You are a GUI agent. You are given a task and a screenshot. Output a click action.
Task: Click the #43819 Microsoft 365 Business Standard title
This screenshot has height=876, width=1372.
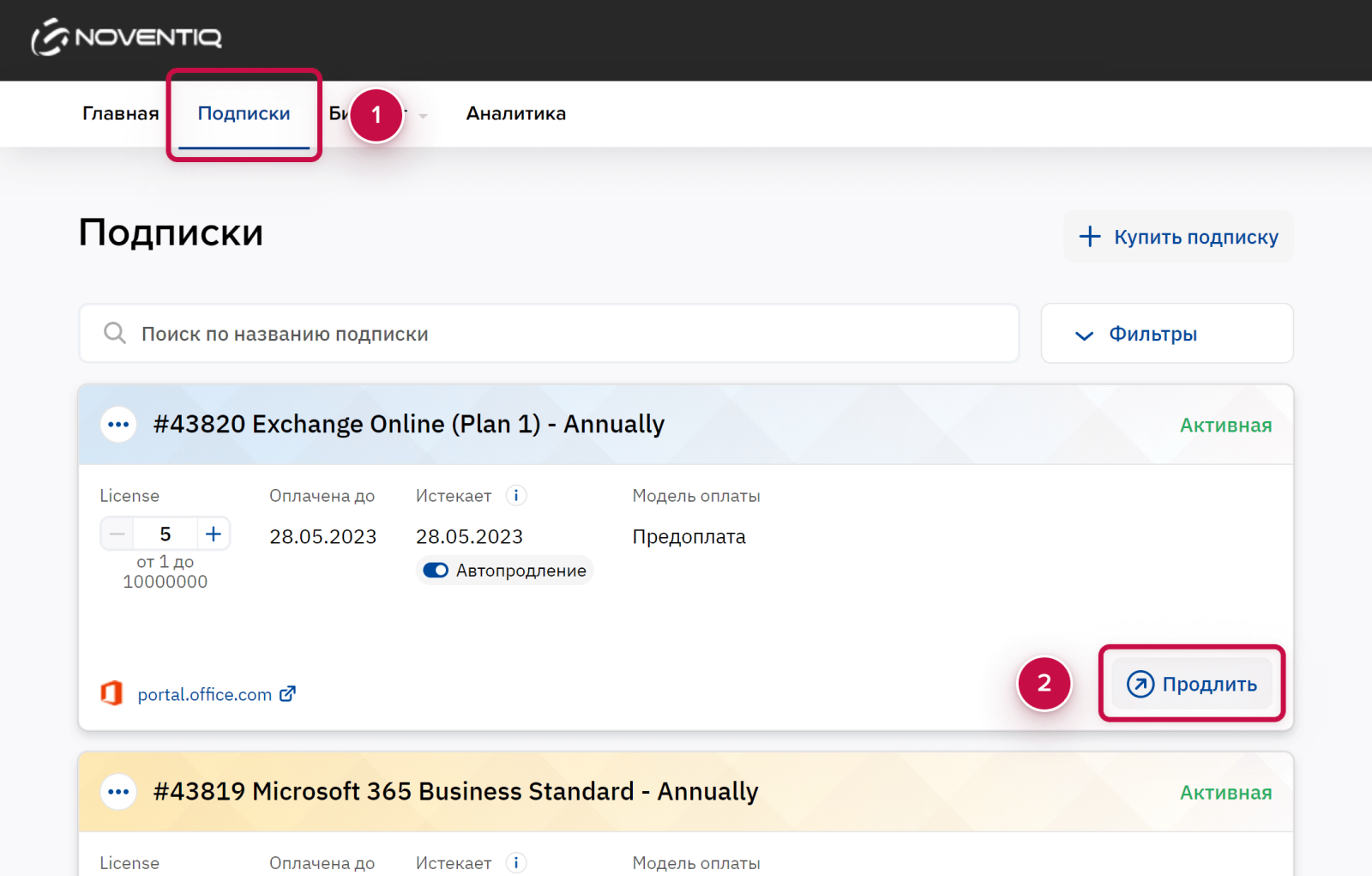(456, 791)
